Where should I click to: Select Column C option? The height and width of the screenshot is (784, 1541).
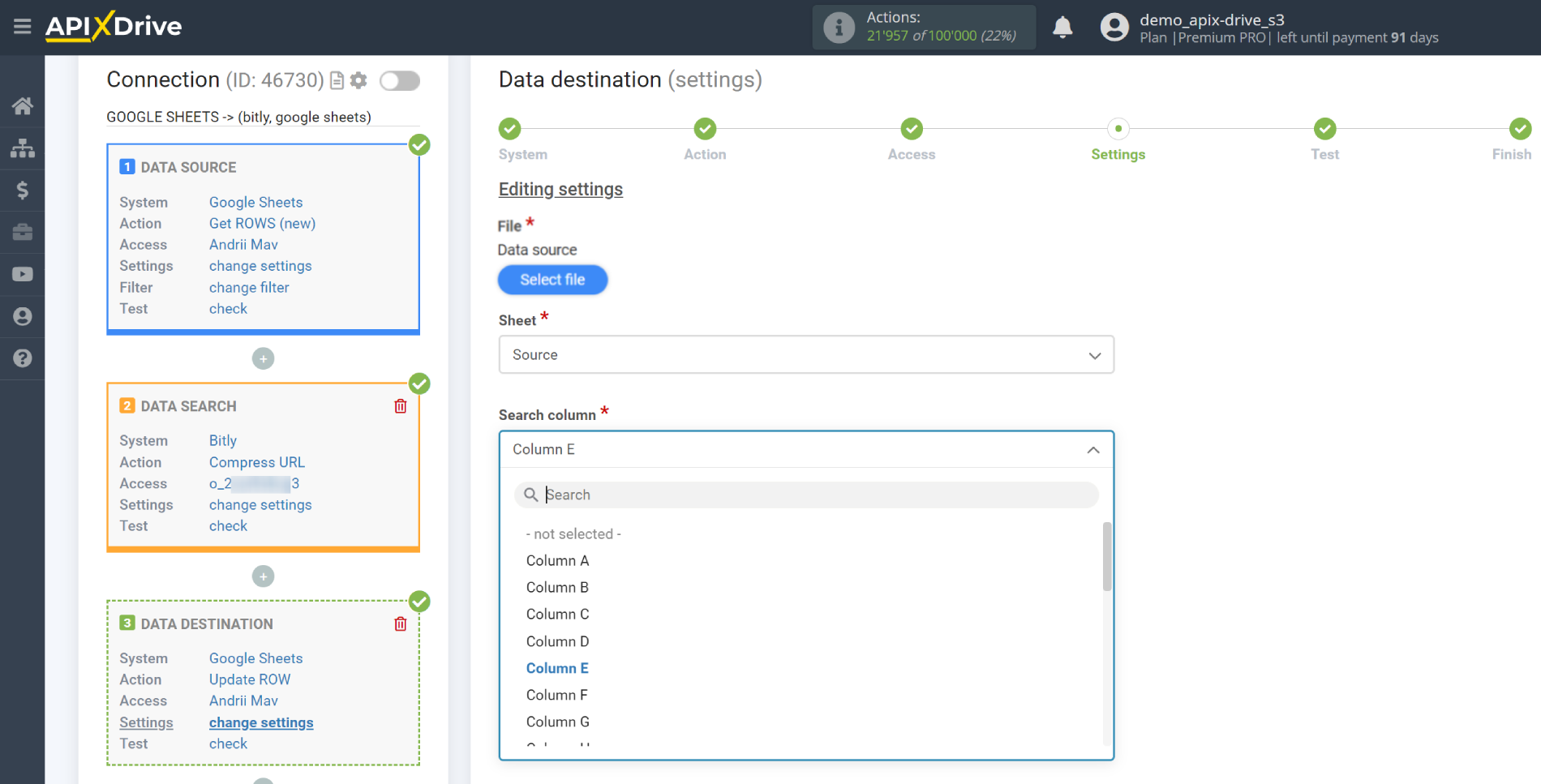[557, 615]
